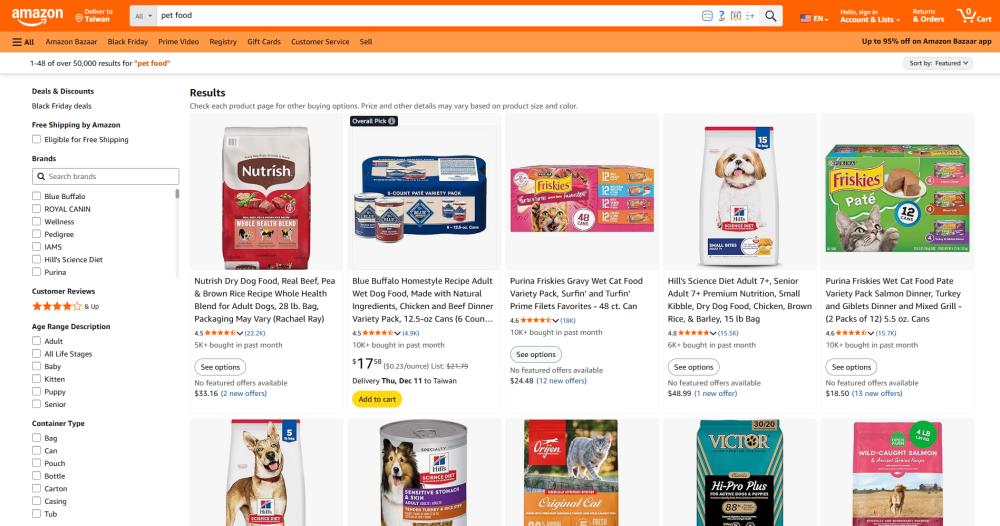Click the question mark icon in search bar
Screen dimensions: 1000x526
click(721, 16)
